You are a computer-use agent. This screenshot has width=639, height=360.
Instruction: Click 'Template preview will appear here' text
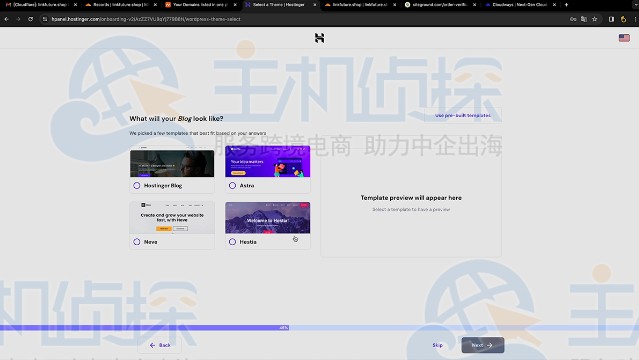411,198
